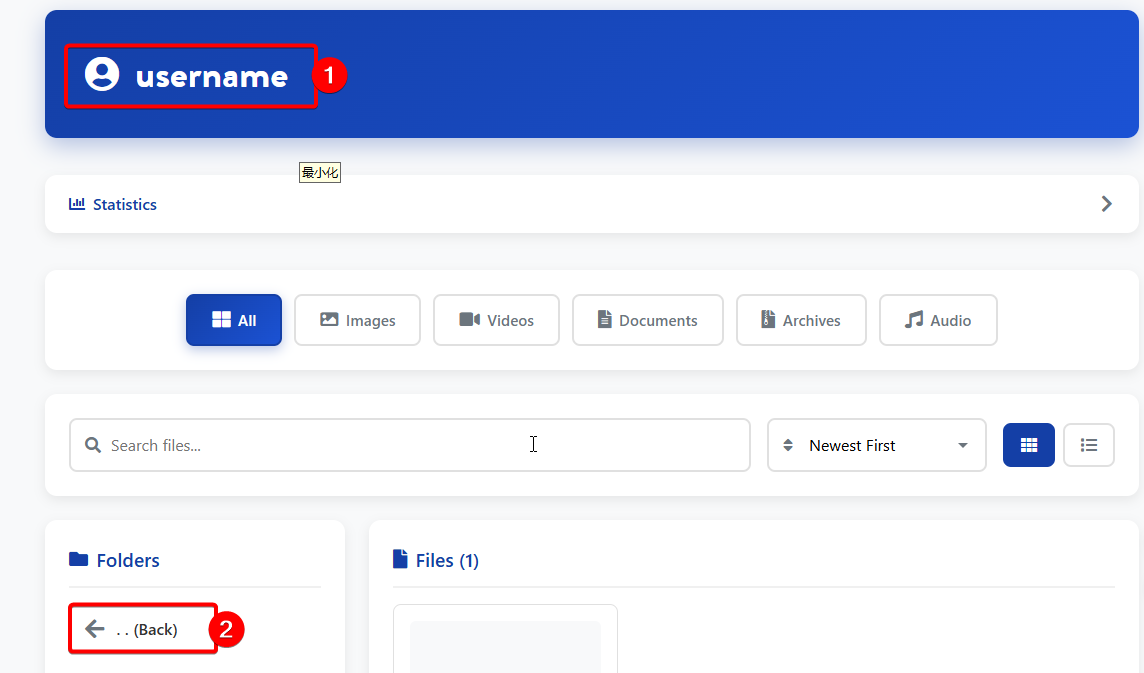Click the user avatar icon beside username

coord(102,75)
